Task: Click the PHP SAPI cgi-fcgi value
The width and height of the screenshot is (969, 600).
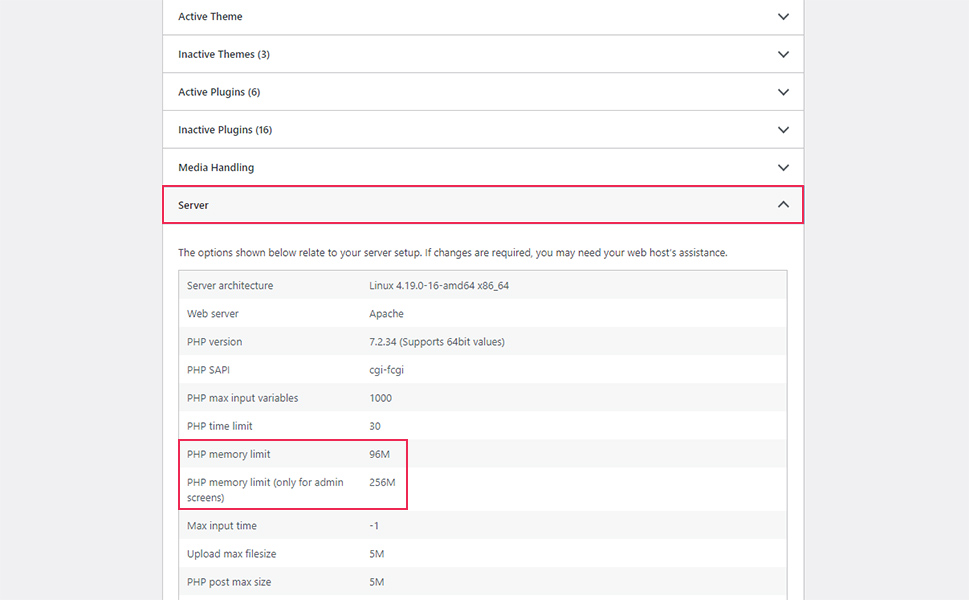Action: click(x=386, y=370)
